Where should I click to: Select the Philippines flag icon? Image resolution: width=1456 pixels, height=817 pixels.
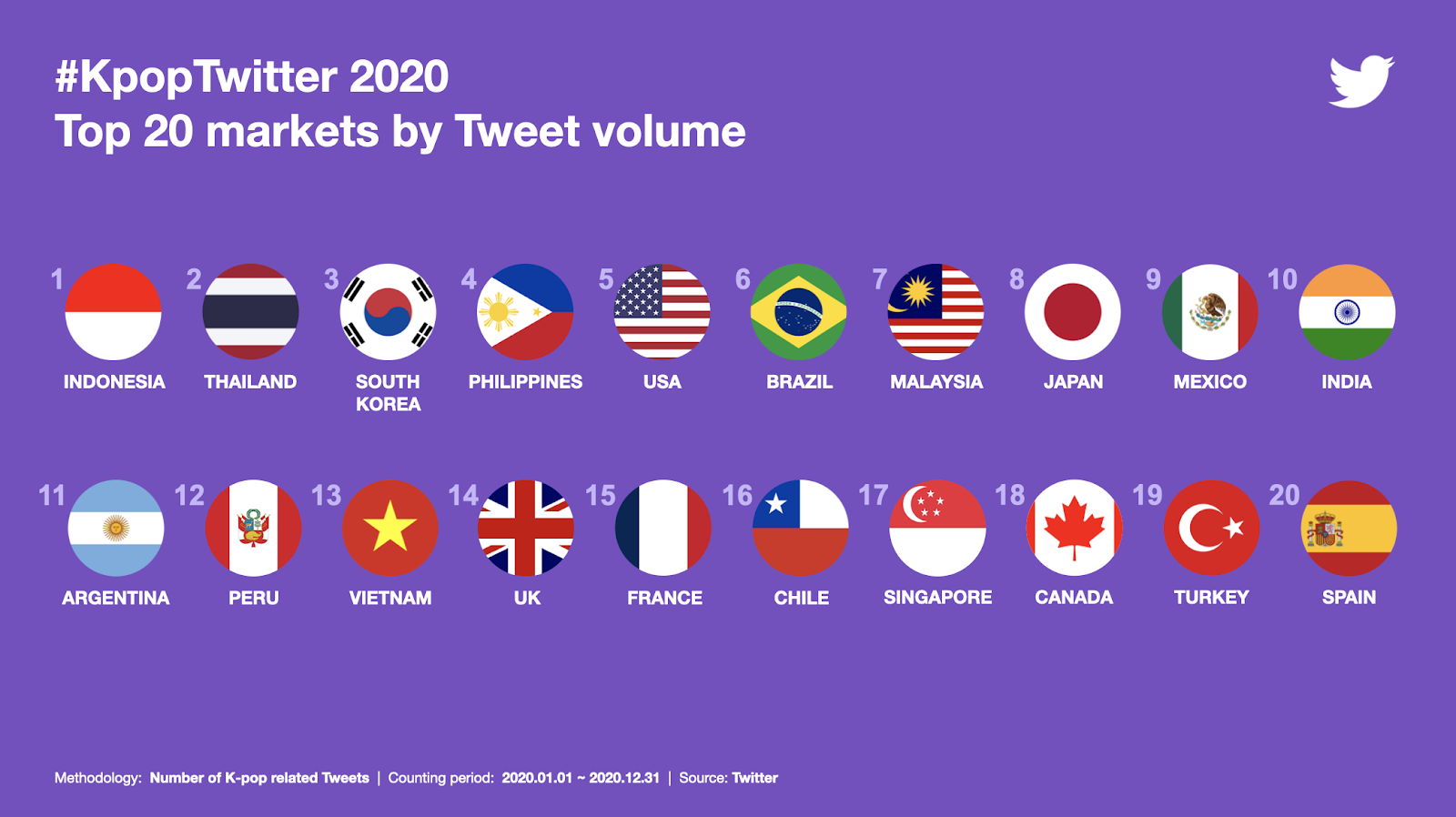click(x=525, y=312)
